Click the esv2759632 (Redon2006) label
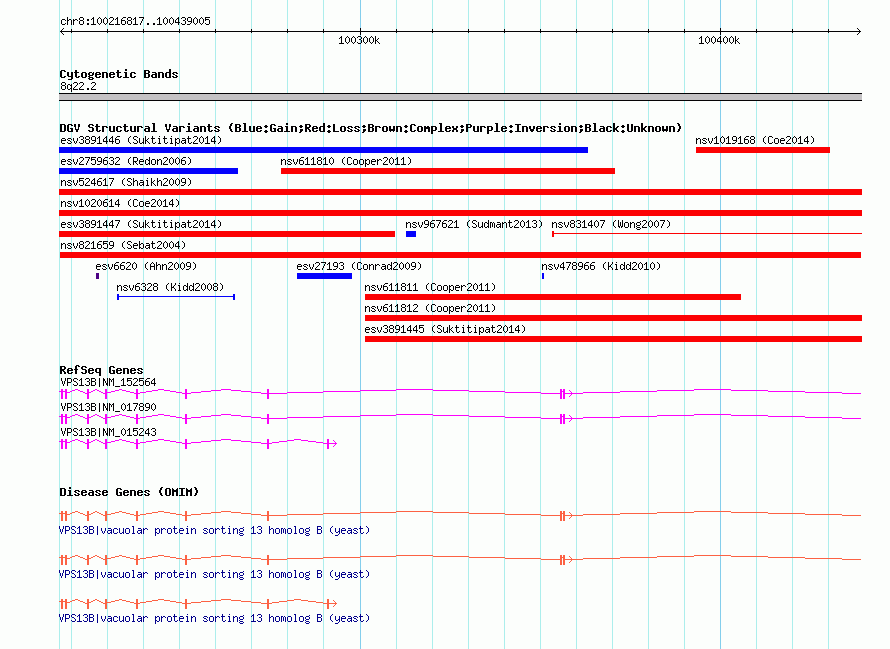 (126, 161)
